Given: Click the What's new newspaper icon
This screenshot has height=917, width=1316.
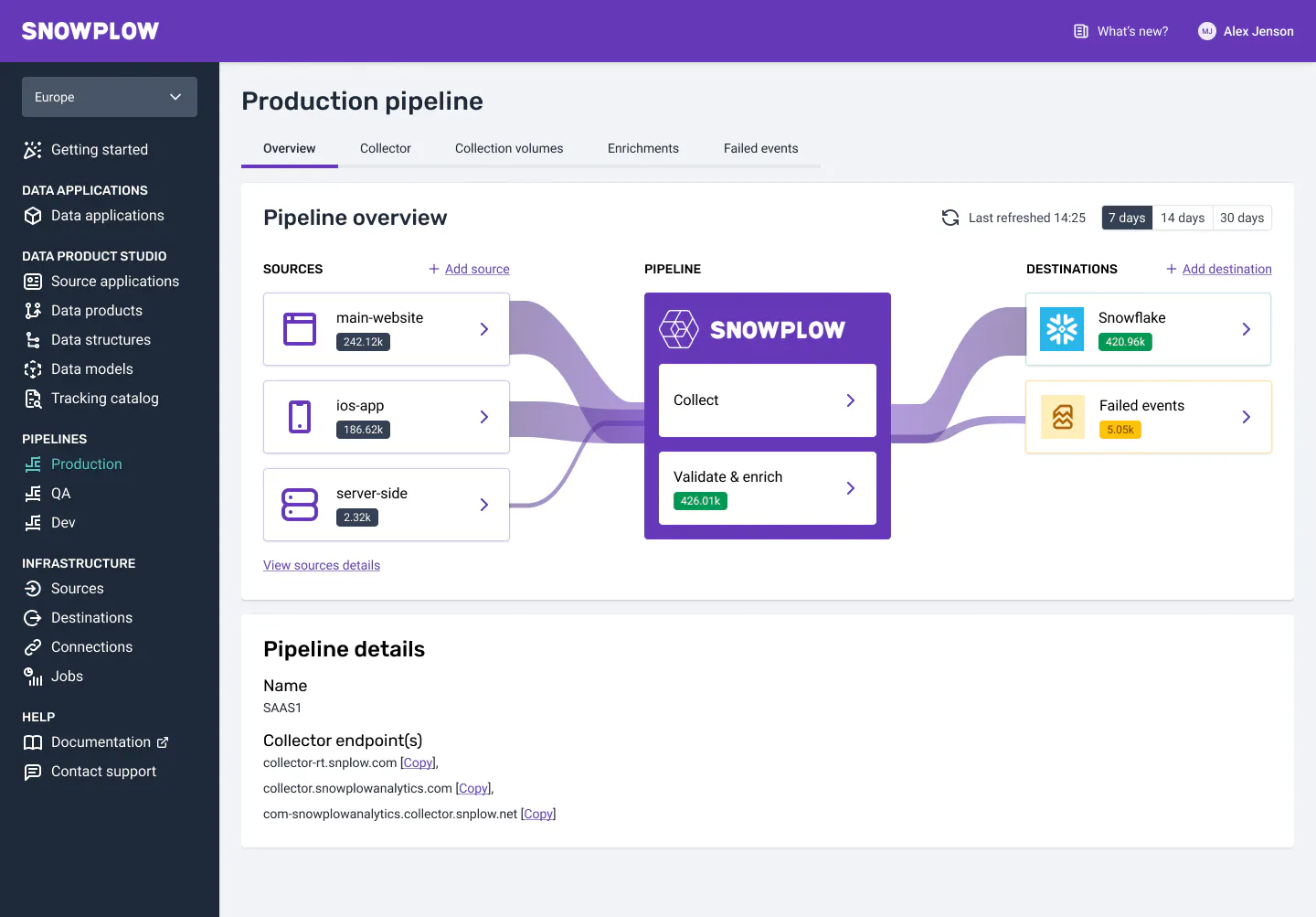Looking at the screenshot, I should point(1081,31).
